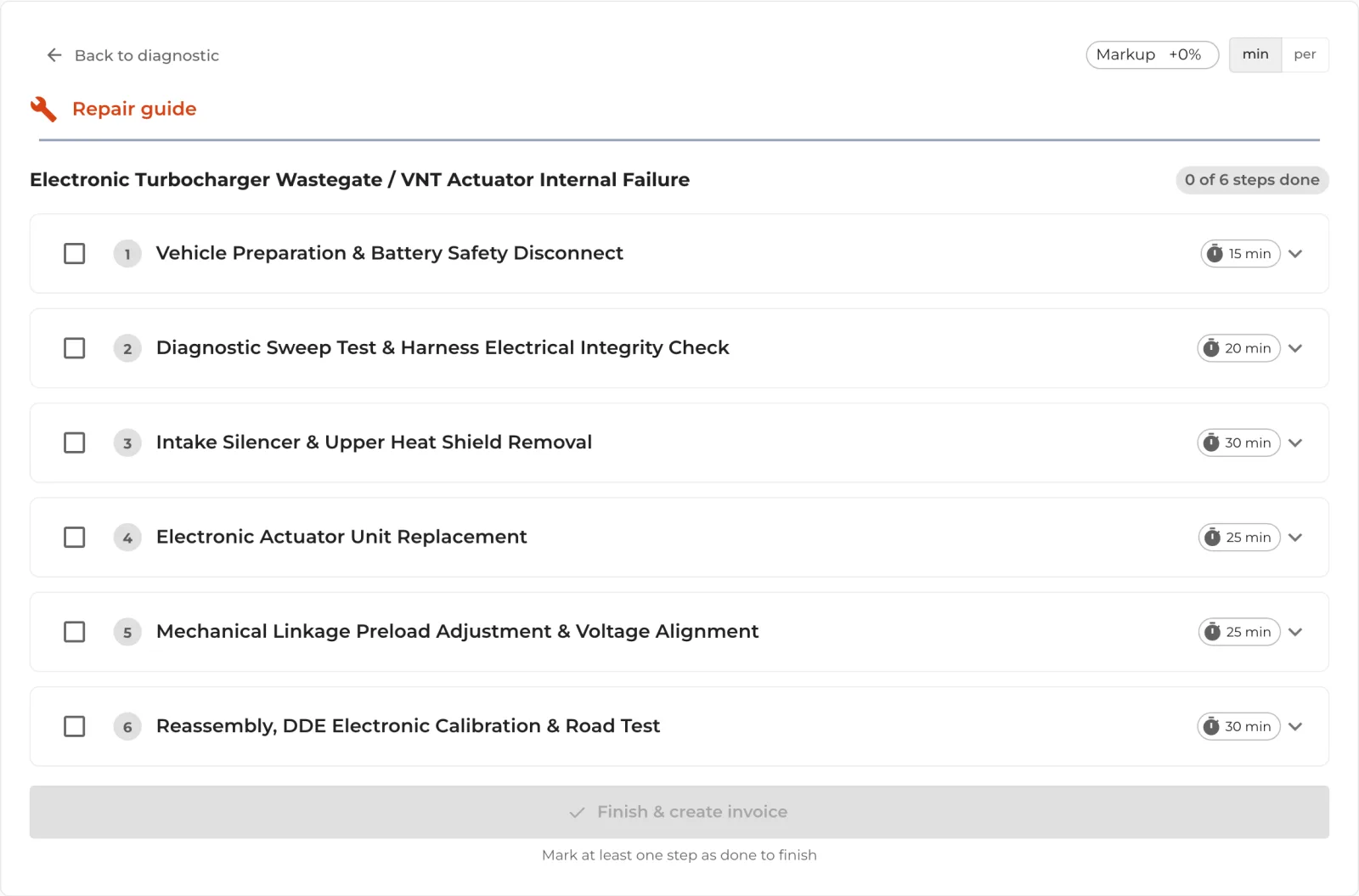Switch to the per display tab
The image size is (1359, 896).
[x=1305, y=55]
